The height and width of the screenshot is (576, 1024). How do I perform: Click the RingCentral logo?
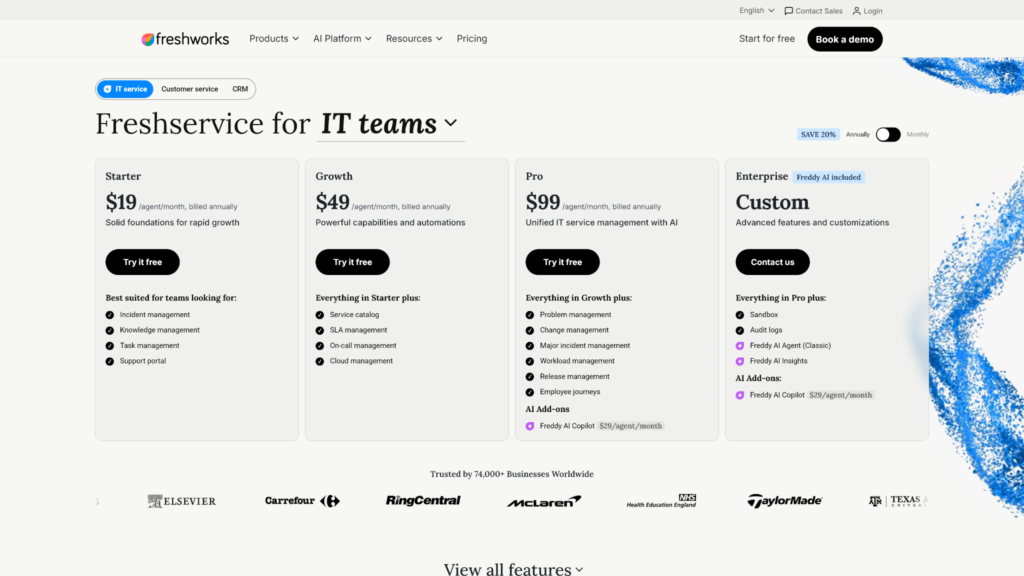pyautogui.click(x=423, y=500)
